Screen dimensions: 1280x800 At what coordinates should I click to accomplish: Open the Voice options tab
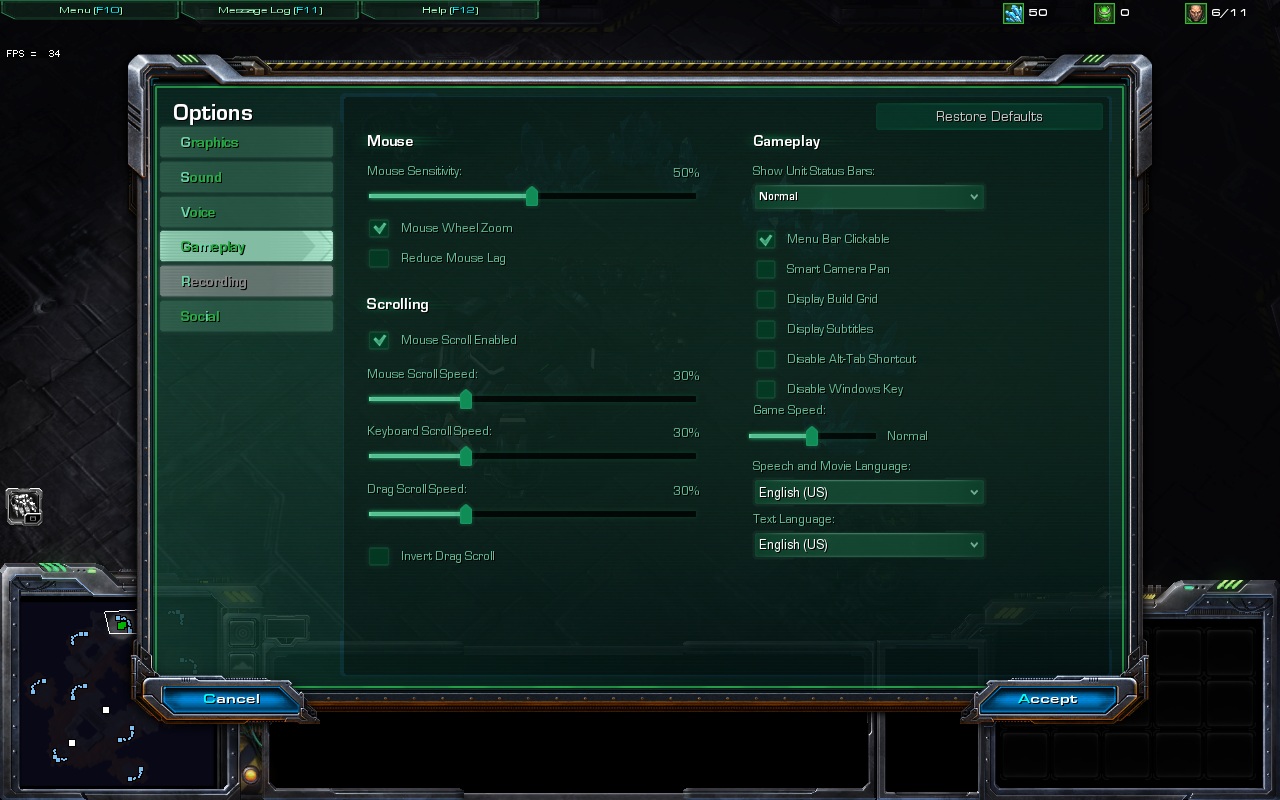(x=246, y=212)
